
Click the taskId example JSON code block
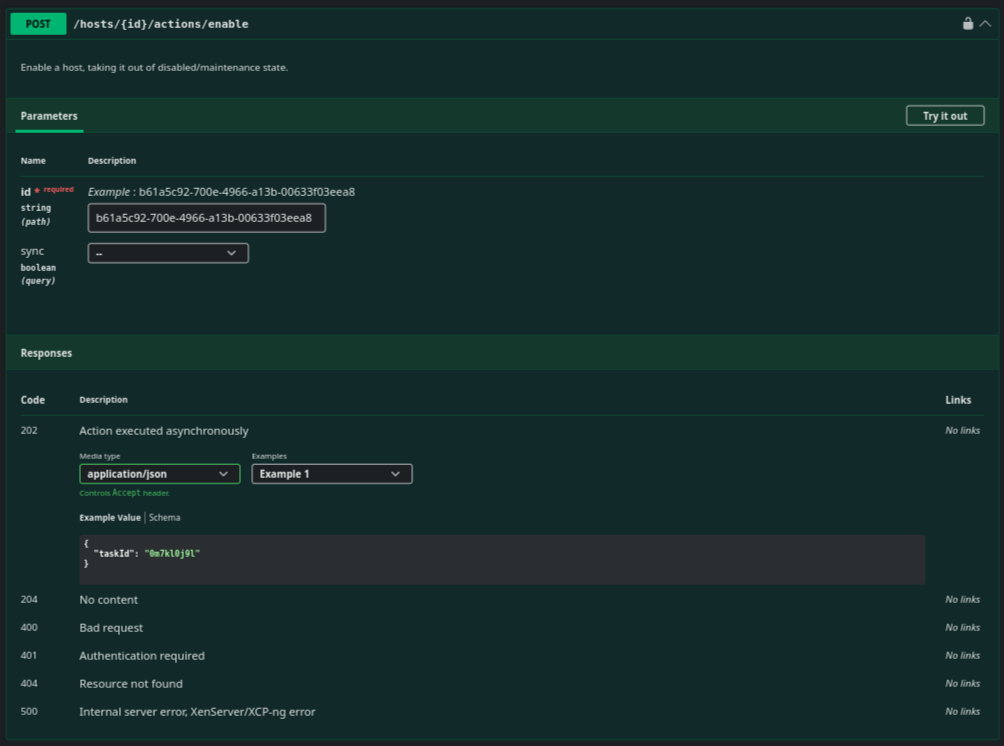pos(500,559)
